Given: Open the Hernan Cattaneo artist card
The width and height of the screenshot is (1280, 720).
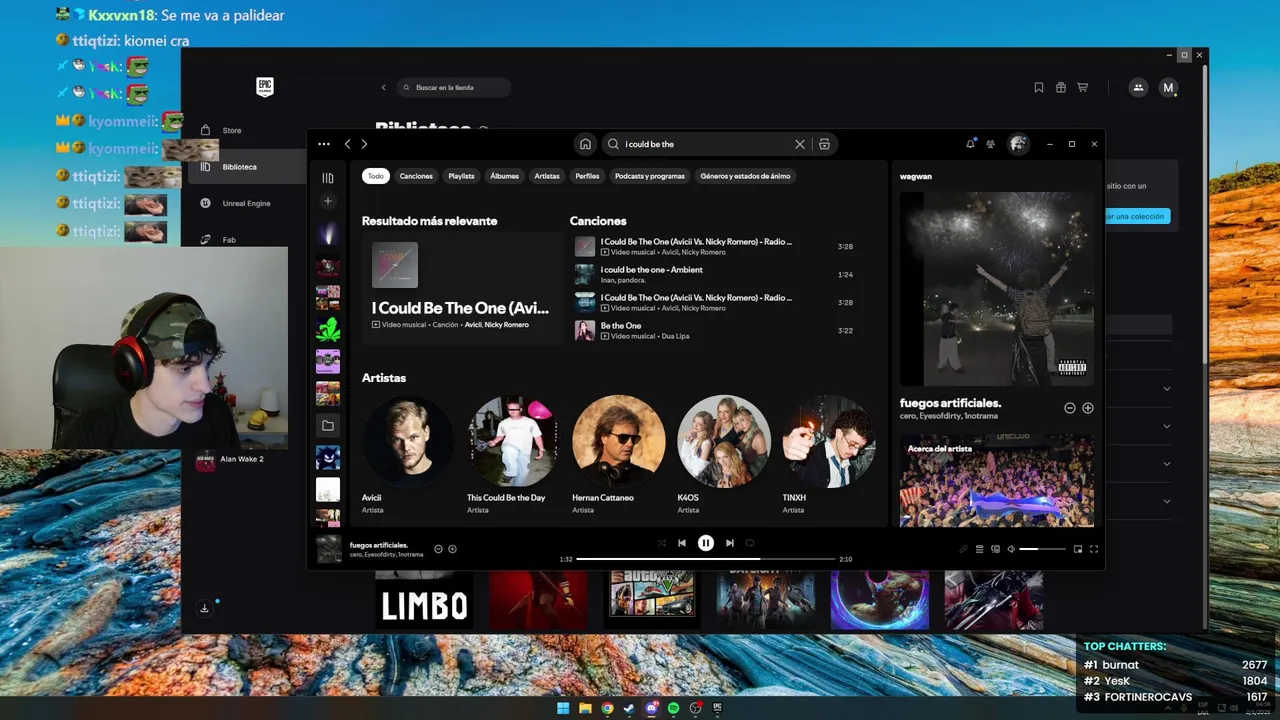Looking at the screenshot, I should click(x=618, y=455).
